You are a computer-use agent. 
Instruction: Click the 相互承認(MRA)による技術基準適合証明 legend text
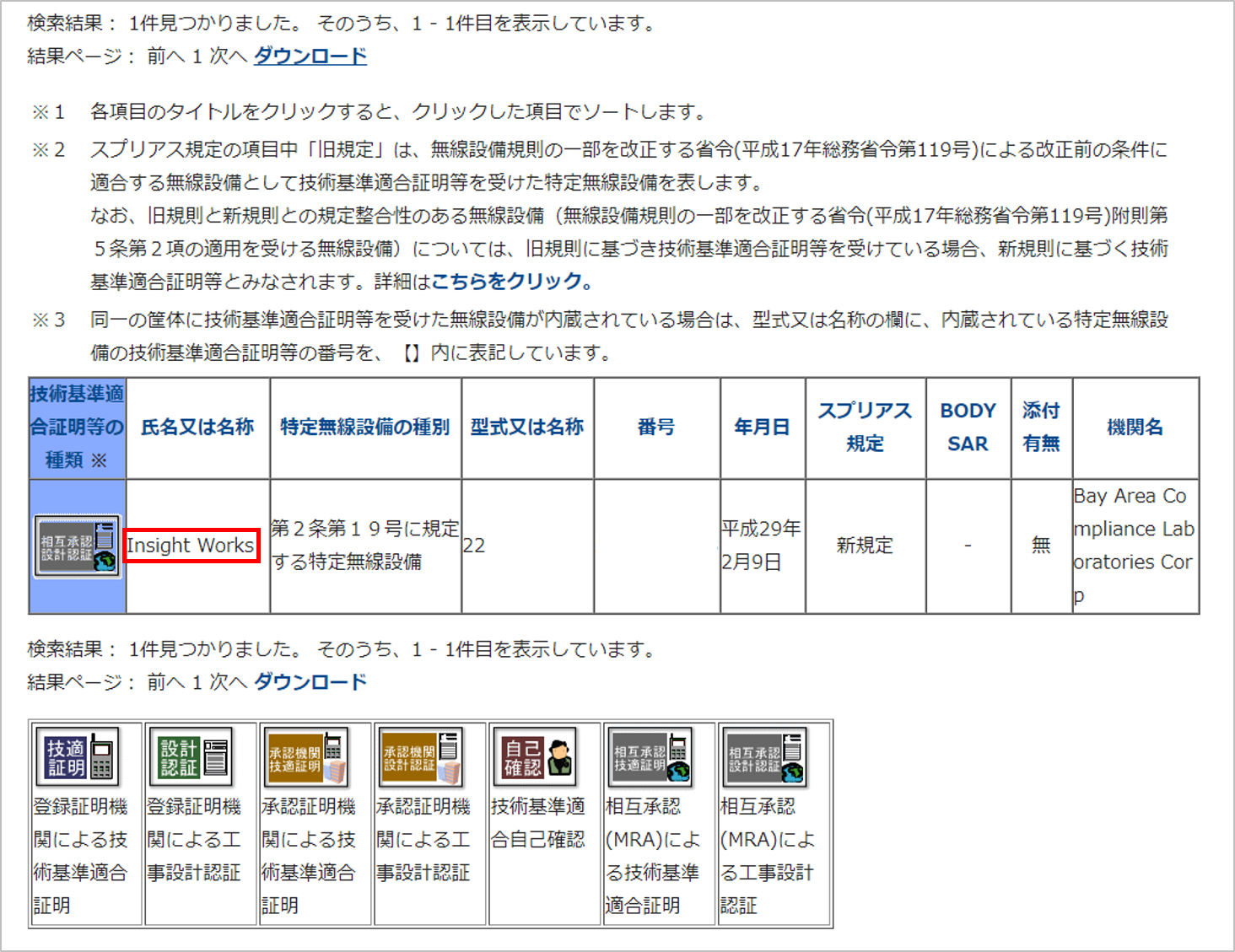tap(653, 856)
